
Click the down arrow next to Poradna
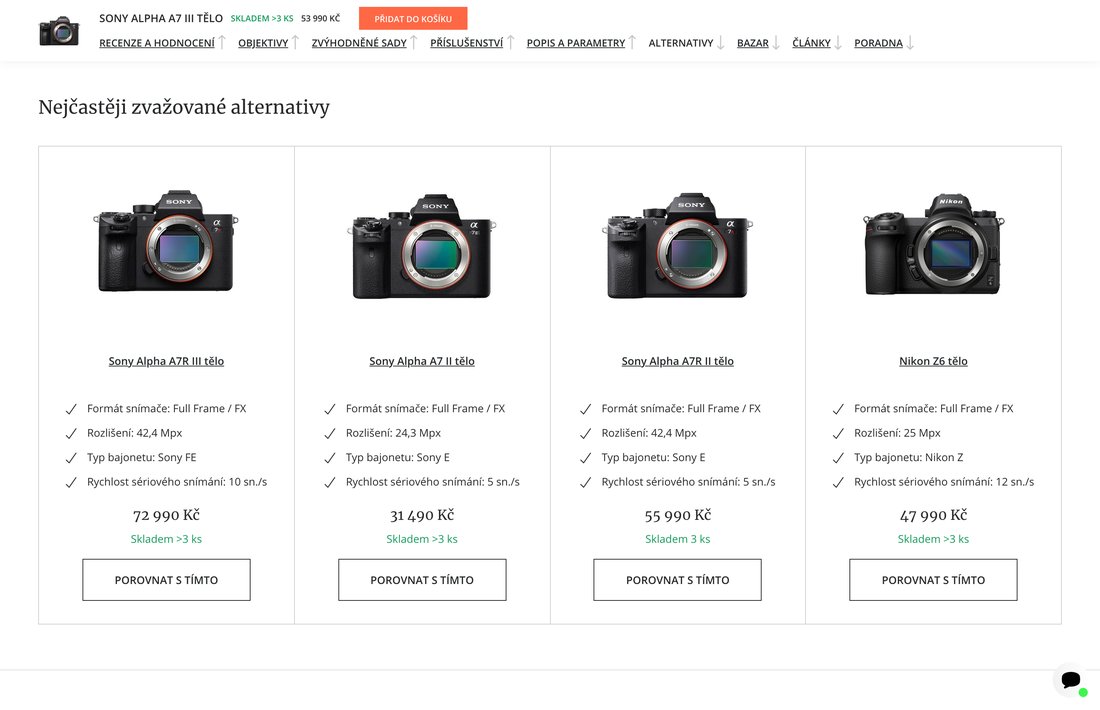tap(910, 43)
